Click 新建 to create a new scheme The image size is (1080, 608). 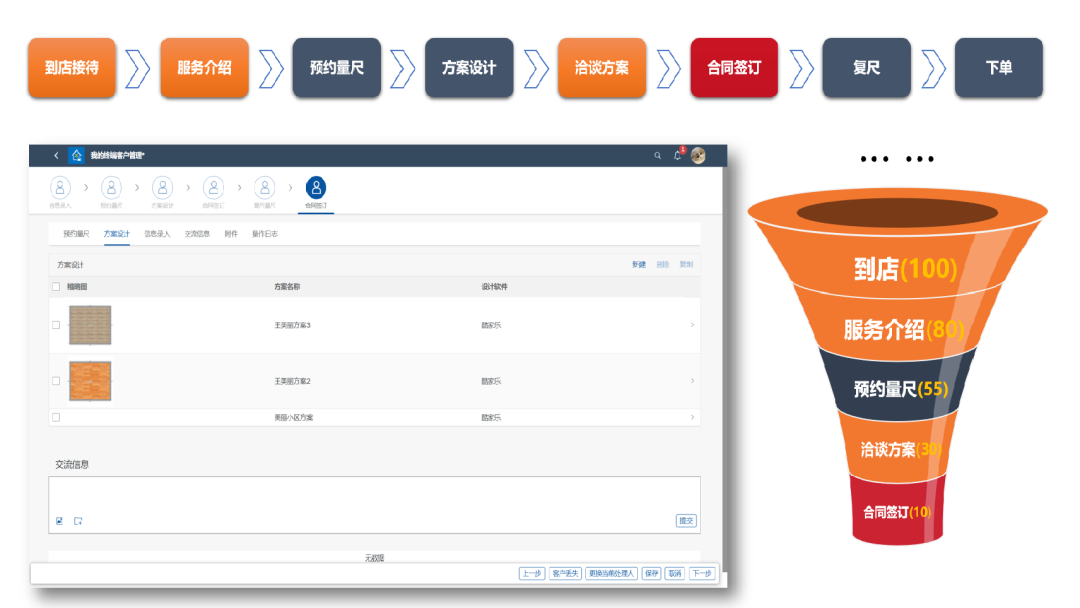[639, 264]
